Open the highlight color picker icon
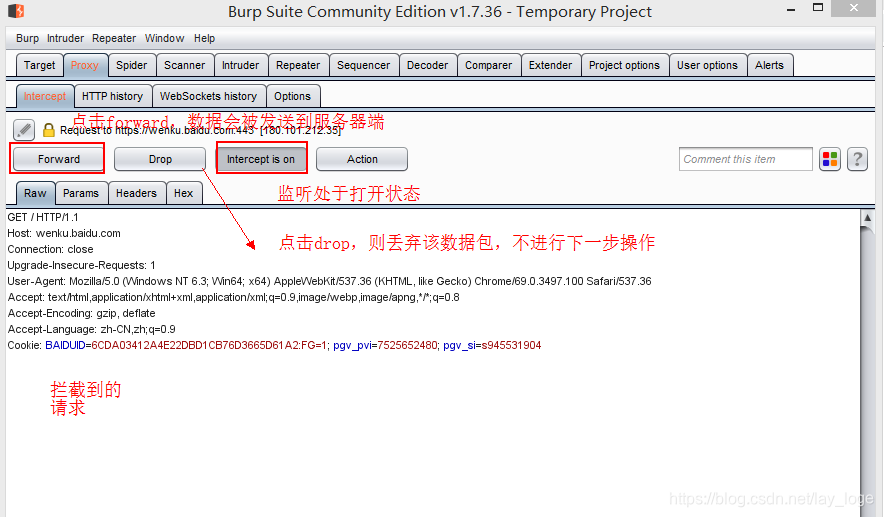The width and height of the screenshot is (884, 517). tap(829, 159)
